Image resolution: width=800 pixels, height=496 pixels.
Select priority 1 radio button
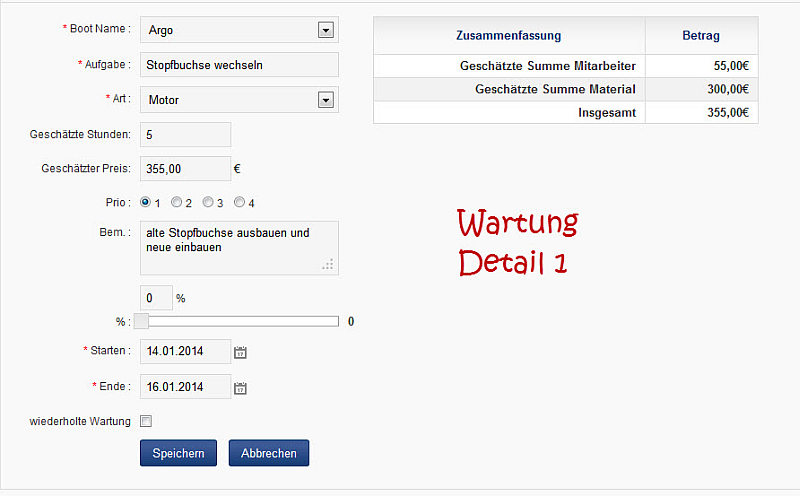(145, 202)
